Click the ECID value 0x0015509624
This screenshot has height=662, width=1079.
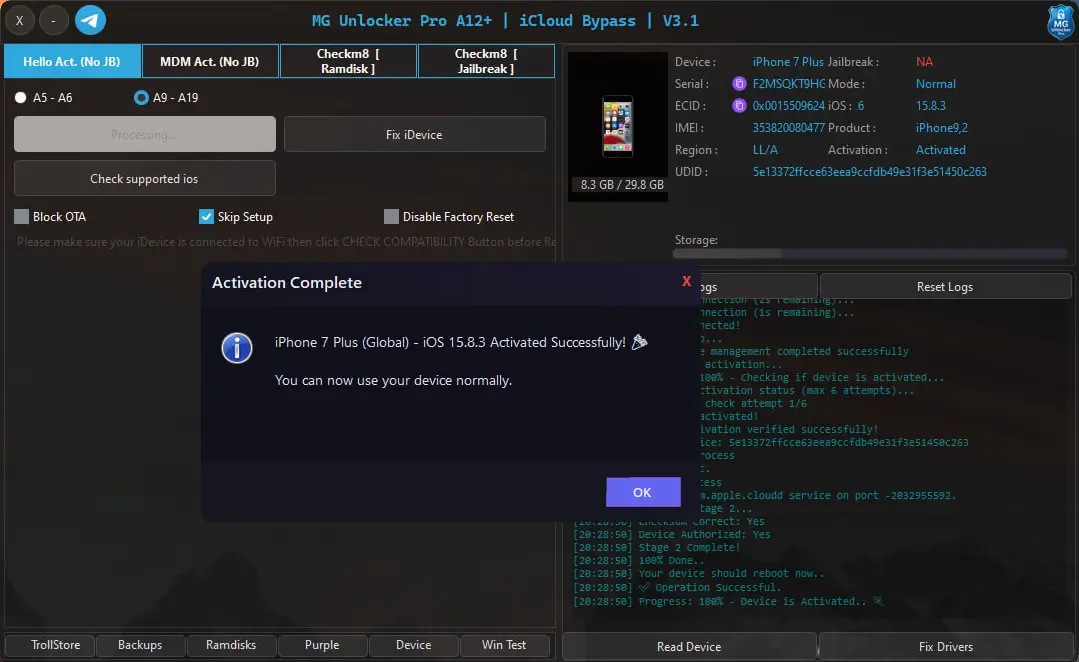pos(789,105)
